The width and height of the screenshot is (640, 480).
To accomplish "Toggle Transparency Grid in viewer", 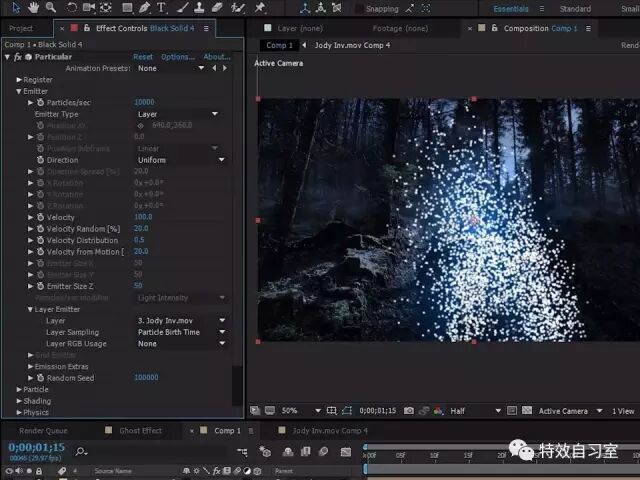I will (x=527, y=411).
